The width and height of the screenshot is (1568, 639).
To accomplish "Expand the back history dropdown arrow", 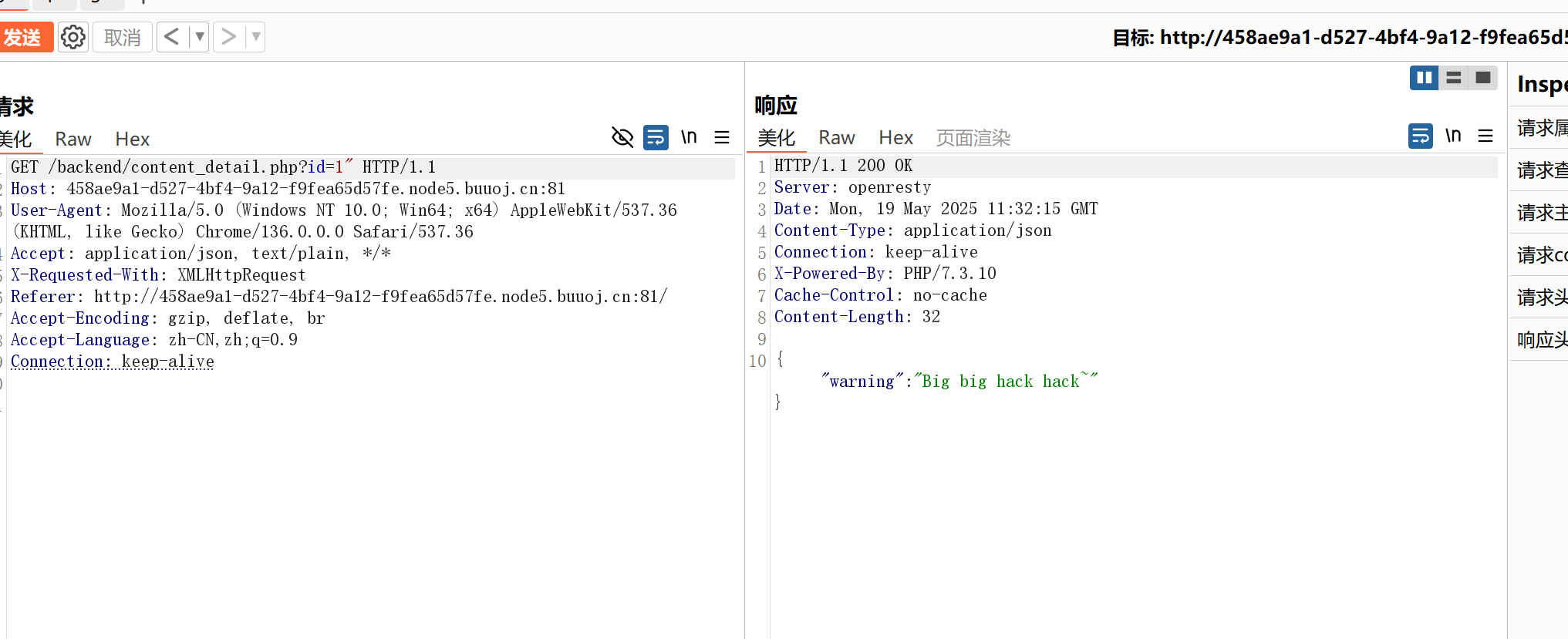I will (200, 37).
